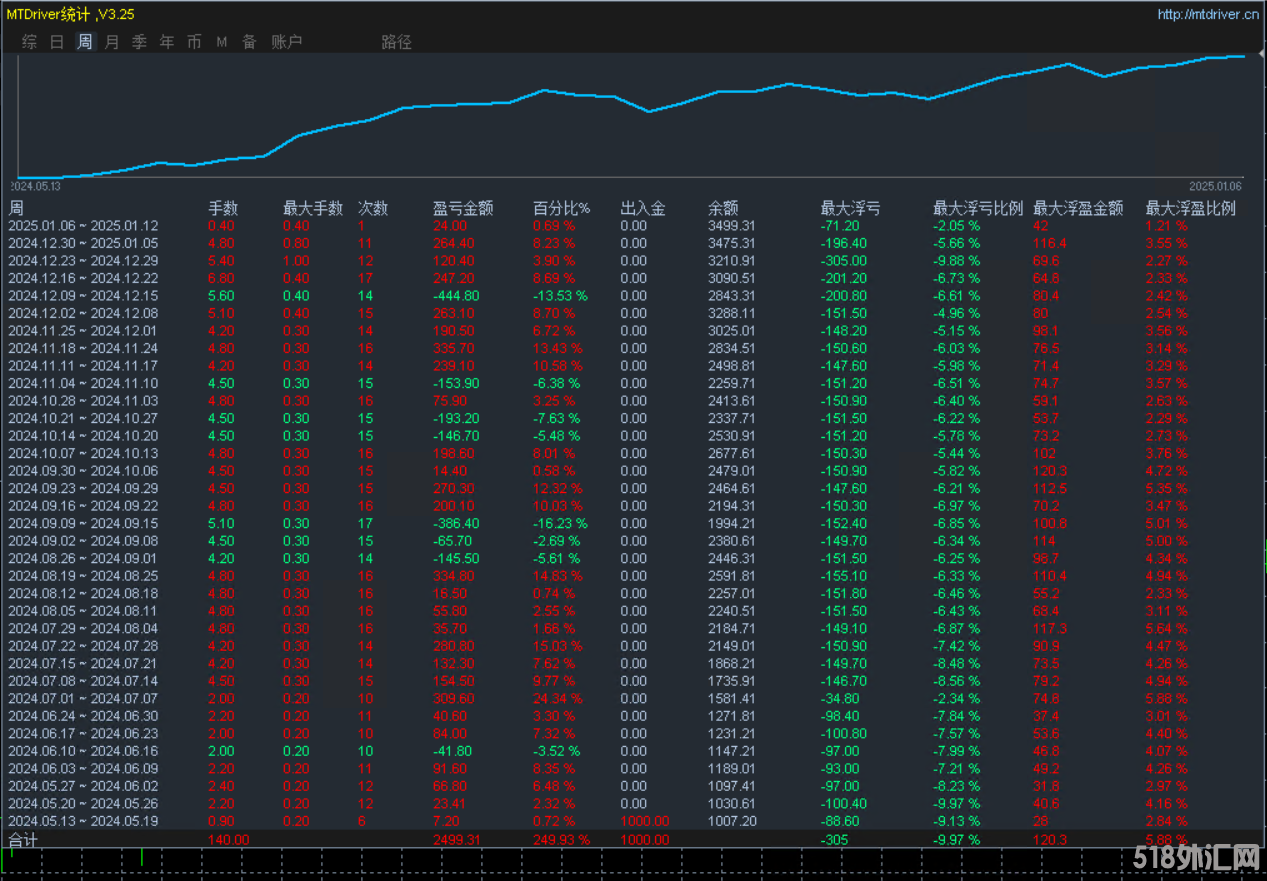
Task: Click the 盈亏金额 column header
Action: pos(463,208)
